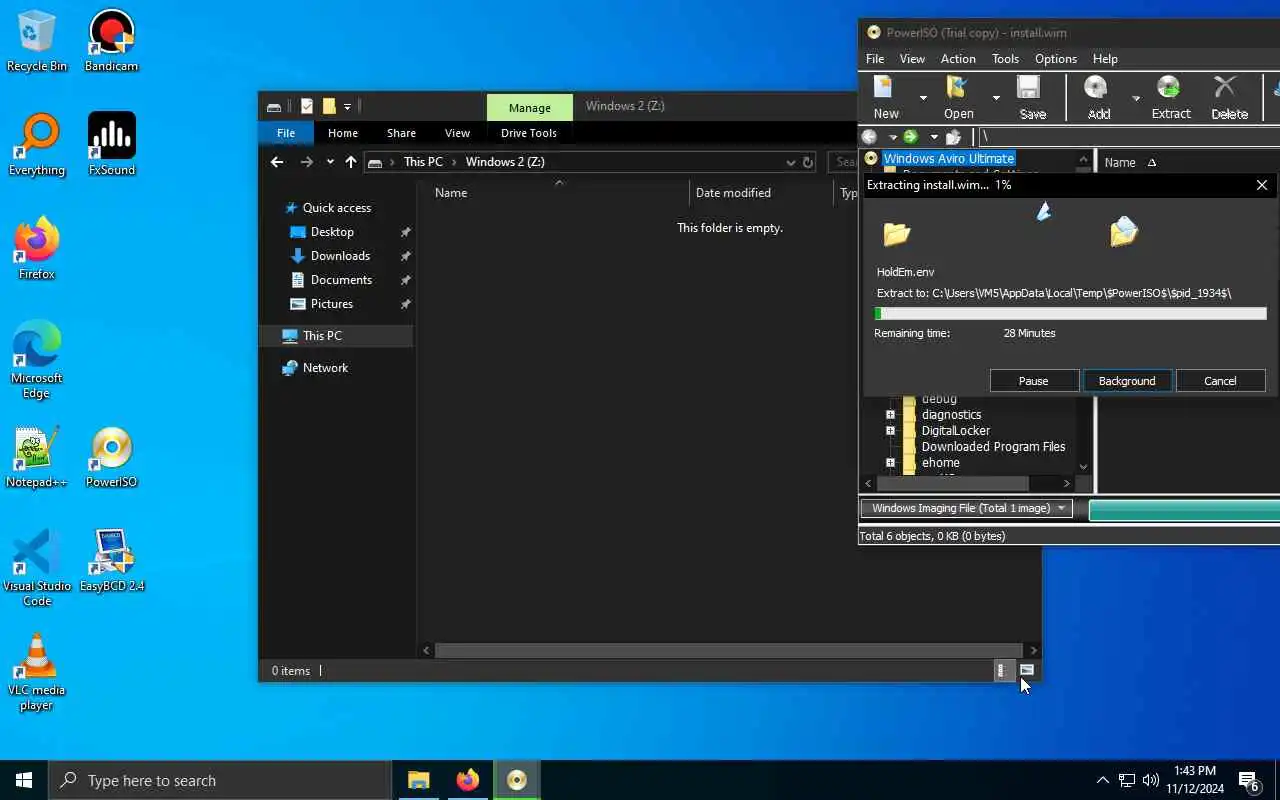Open the PowerISO File menu
The width and height of the screenshot is (1280, 800).
tap(875, 59)
